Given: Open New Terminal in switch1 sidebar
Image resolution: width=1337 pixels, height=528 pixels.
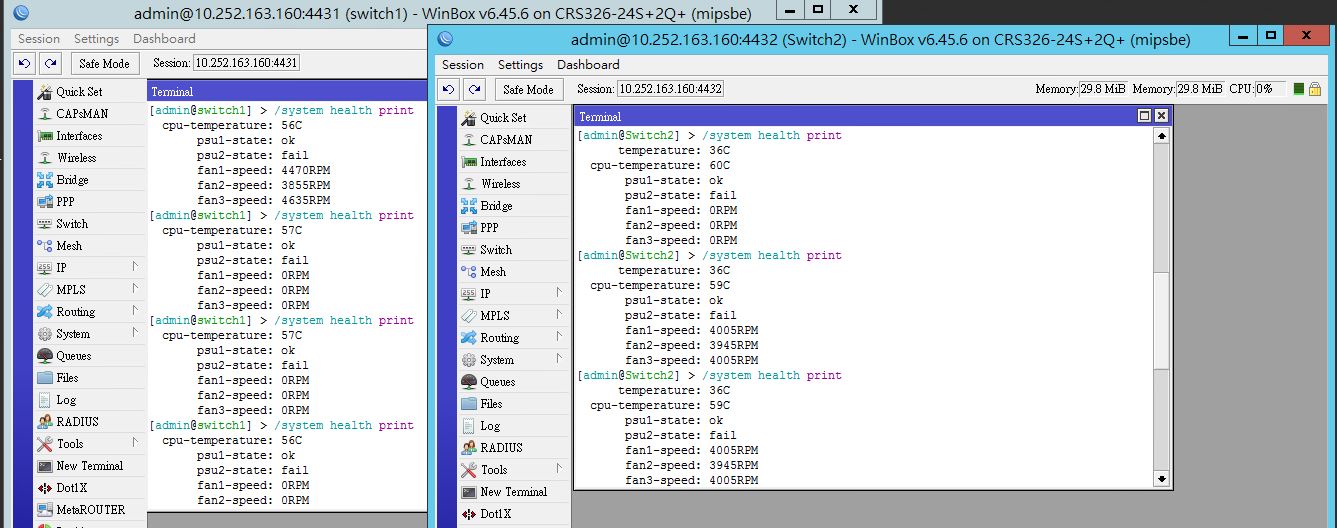Looking at the screenshot, I should click(89, 466).
